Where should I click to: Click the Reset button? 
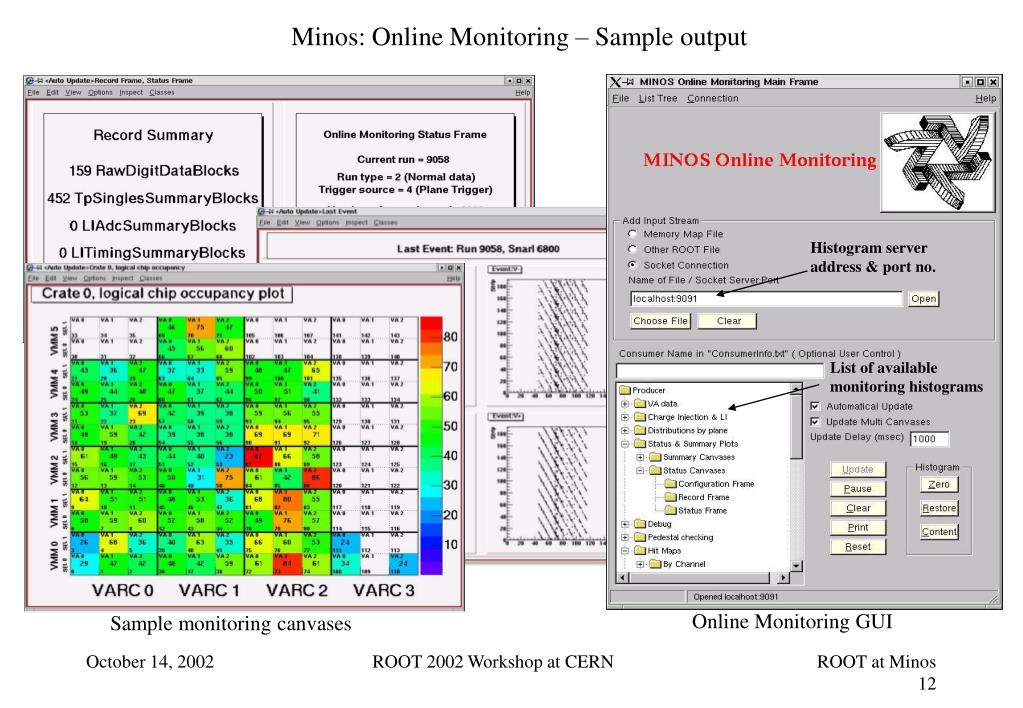tap(857, 547)
